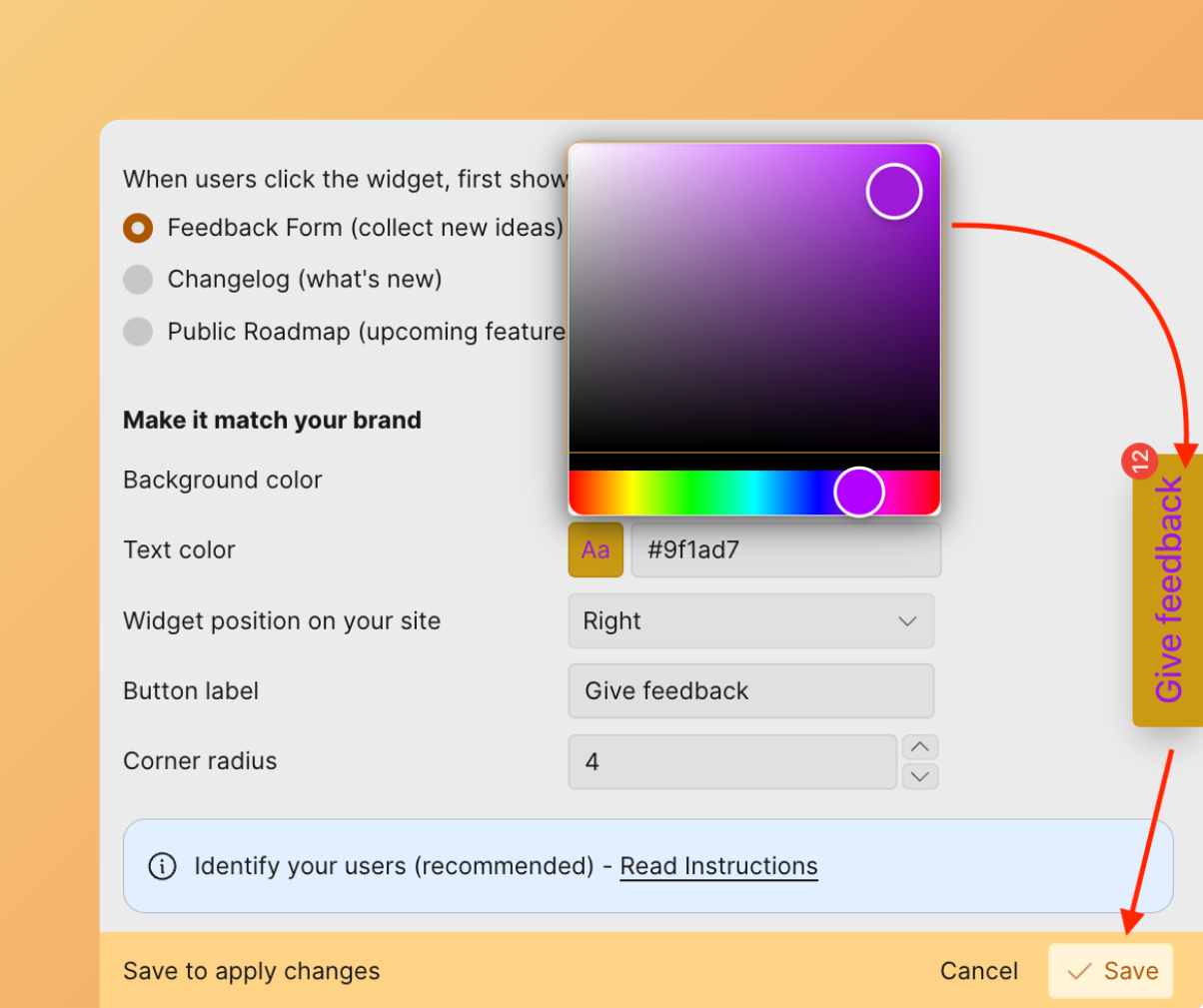Select the Changelog option
This screenshot has width=1203, height=1008.
click(x=137, y=280)
